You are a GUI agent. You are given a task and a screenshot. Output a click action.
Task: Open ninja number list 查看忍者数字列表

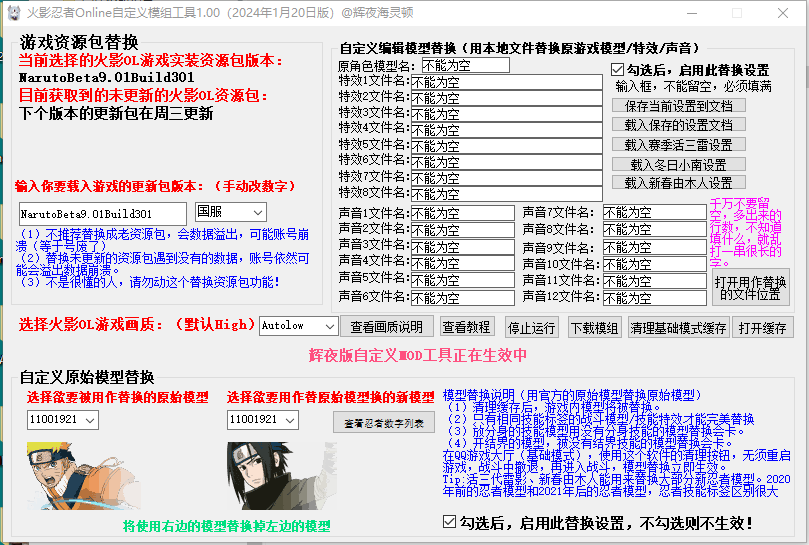point(384,423)
